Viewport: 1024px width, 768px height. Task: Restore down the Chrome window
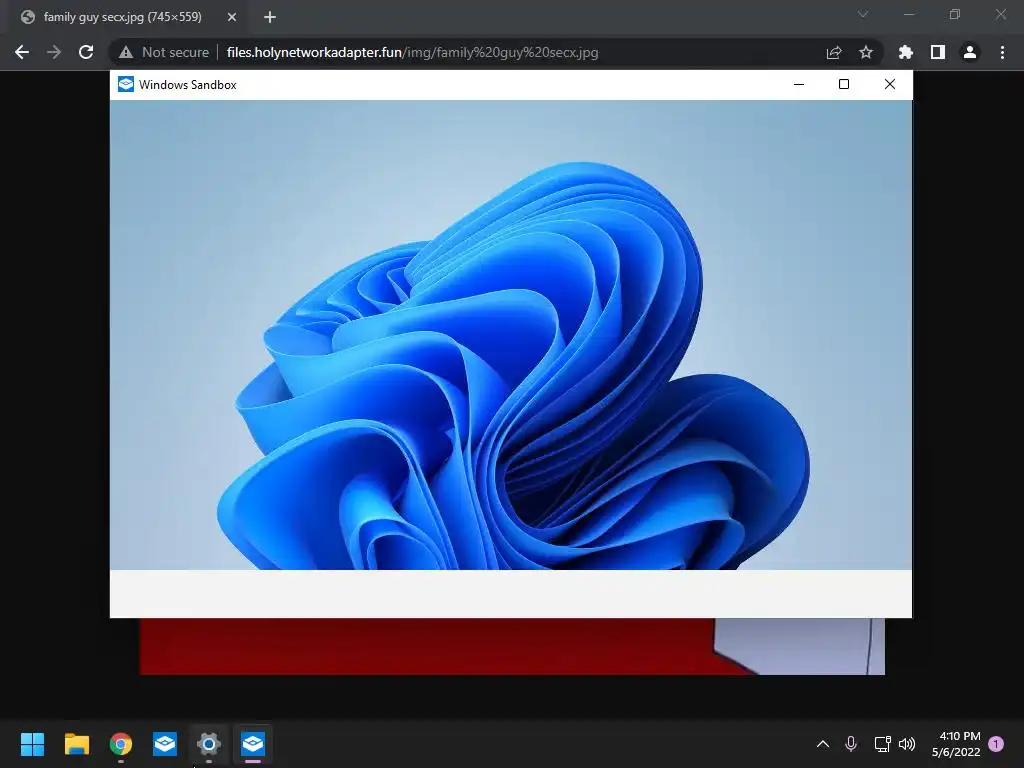click(x=955, y=14)
